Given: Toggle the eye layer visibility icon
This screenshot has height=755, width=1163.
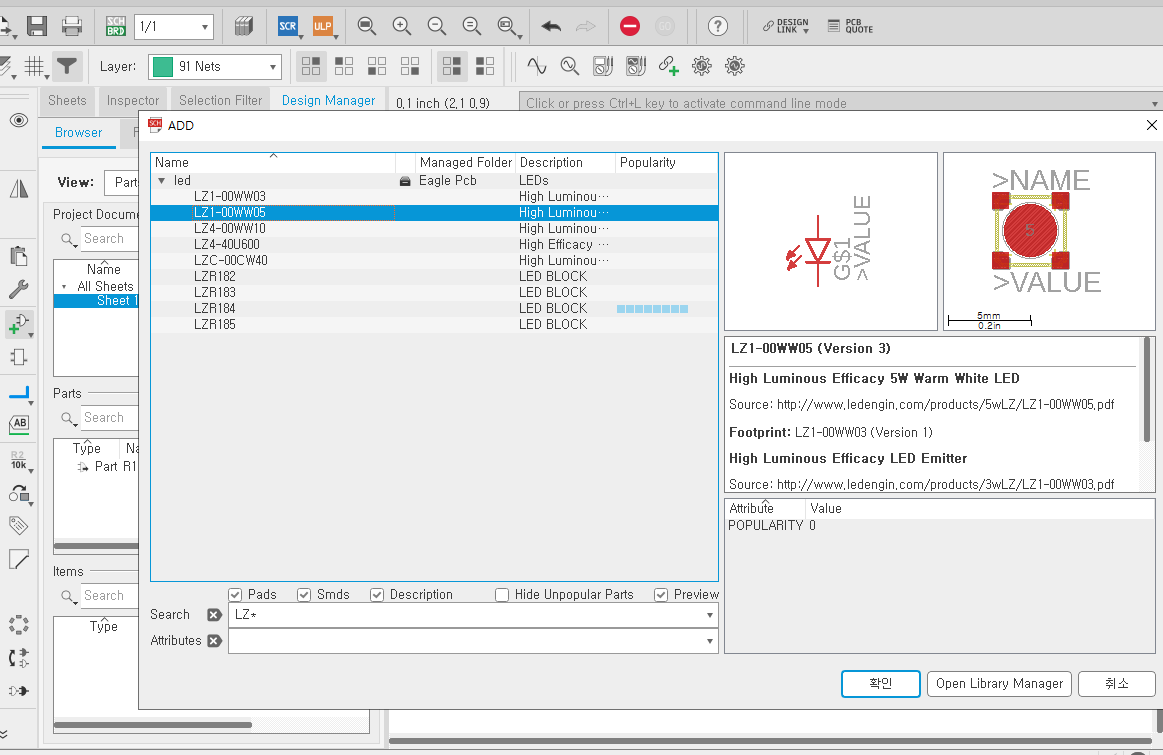Looking at the screenshot, I should [19, 120].
